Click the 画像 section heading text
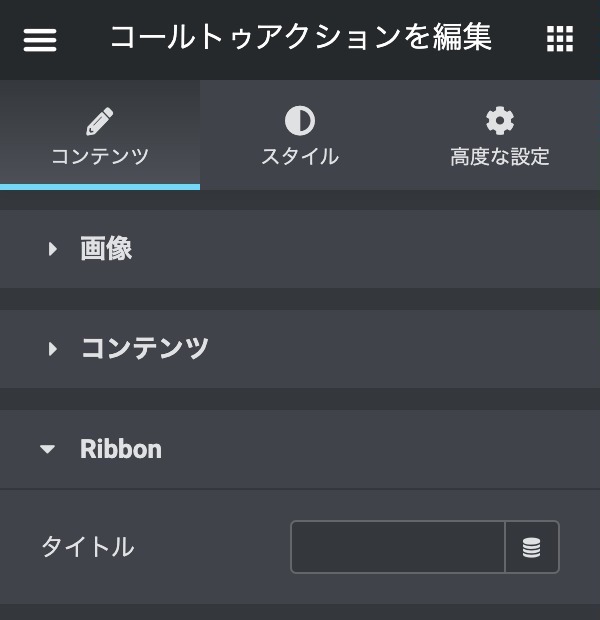 106,249
